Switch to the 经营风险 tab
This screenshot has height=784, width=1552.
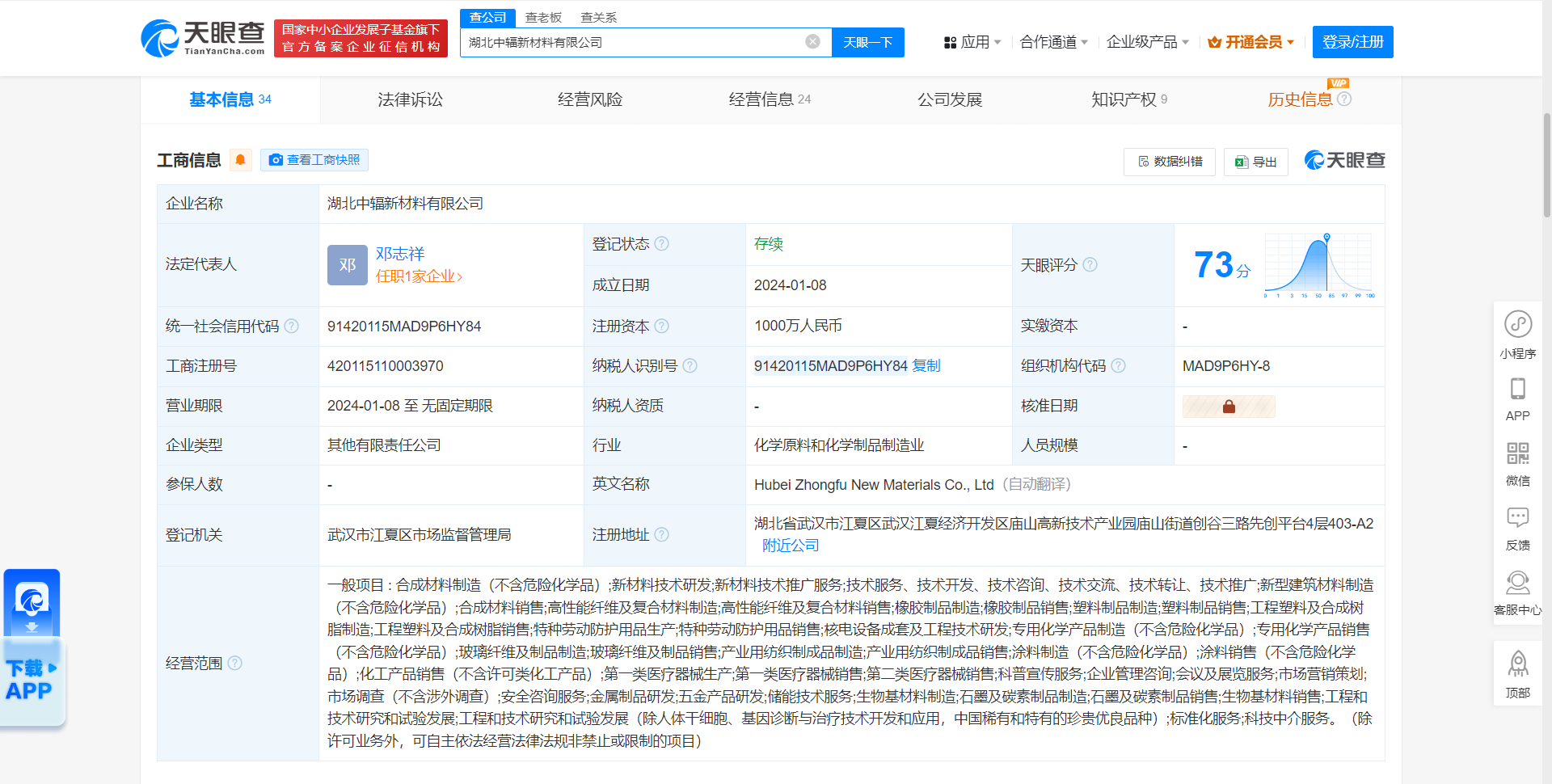(590, 99)
